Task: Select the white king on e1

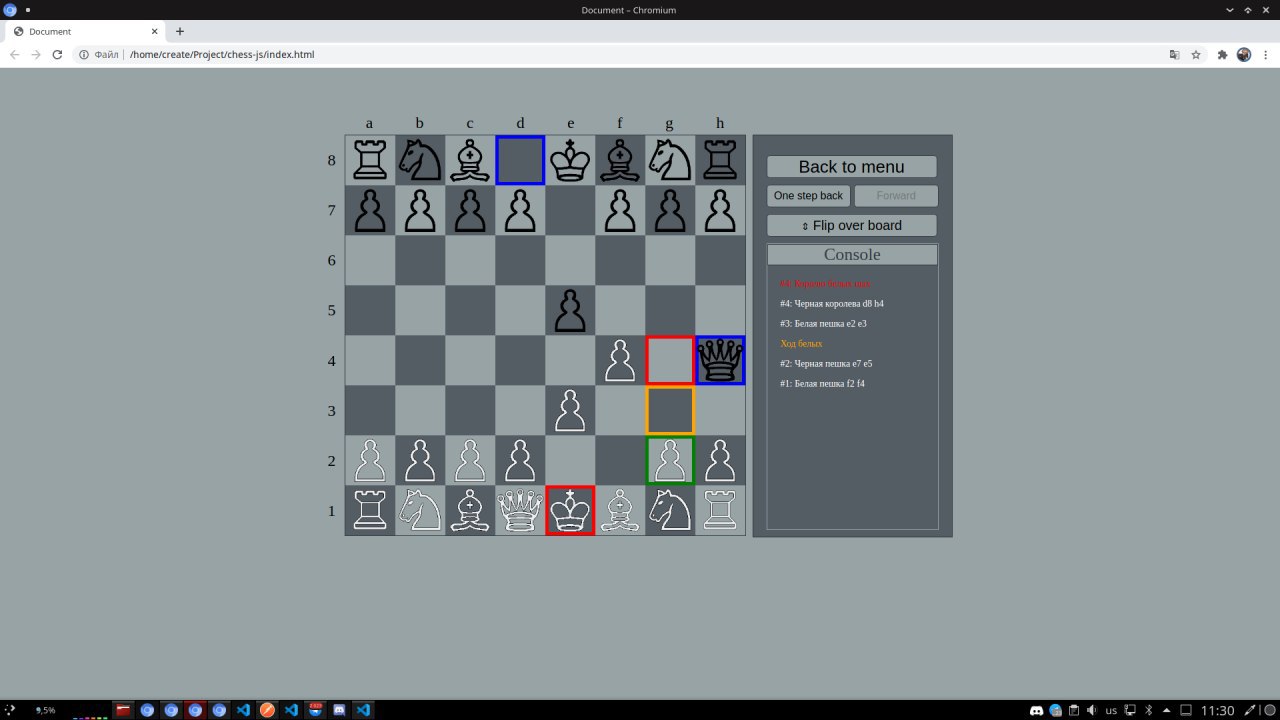Action: pyautogui.click(x=570, y=510)
